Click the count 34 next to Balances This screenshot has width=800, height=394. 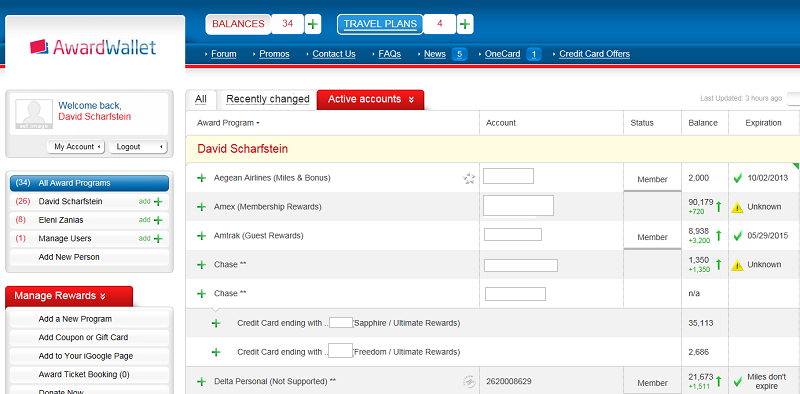(287, 24)
